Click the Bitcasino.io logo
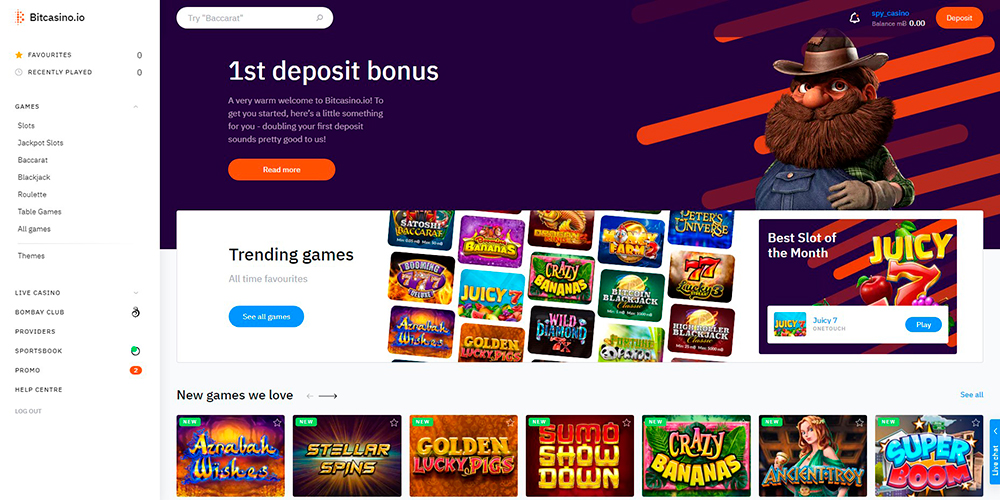 click(50, 17)
